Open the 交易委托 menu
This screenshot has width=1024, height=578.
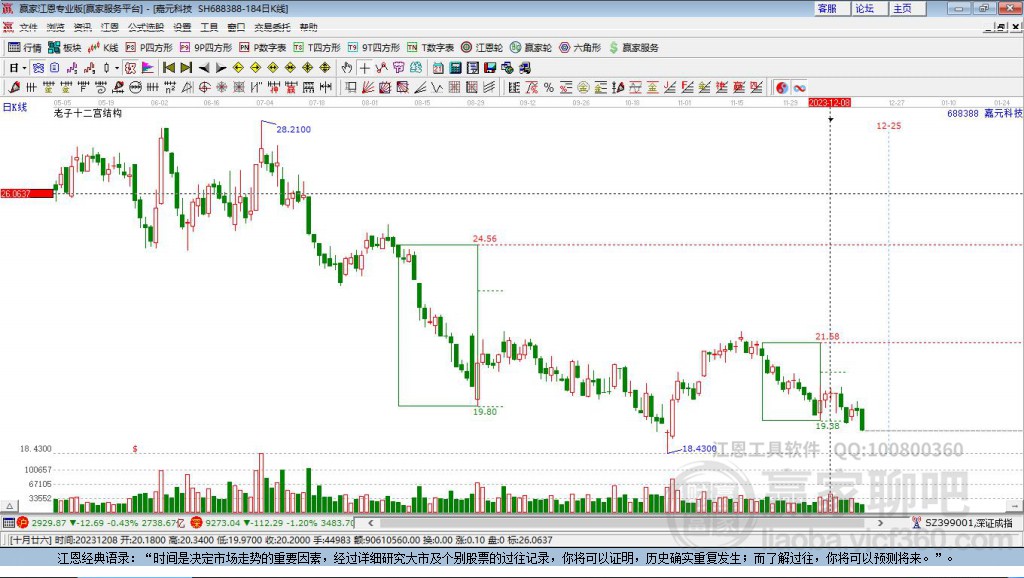click(272, 27)
